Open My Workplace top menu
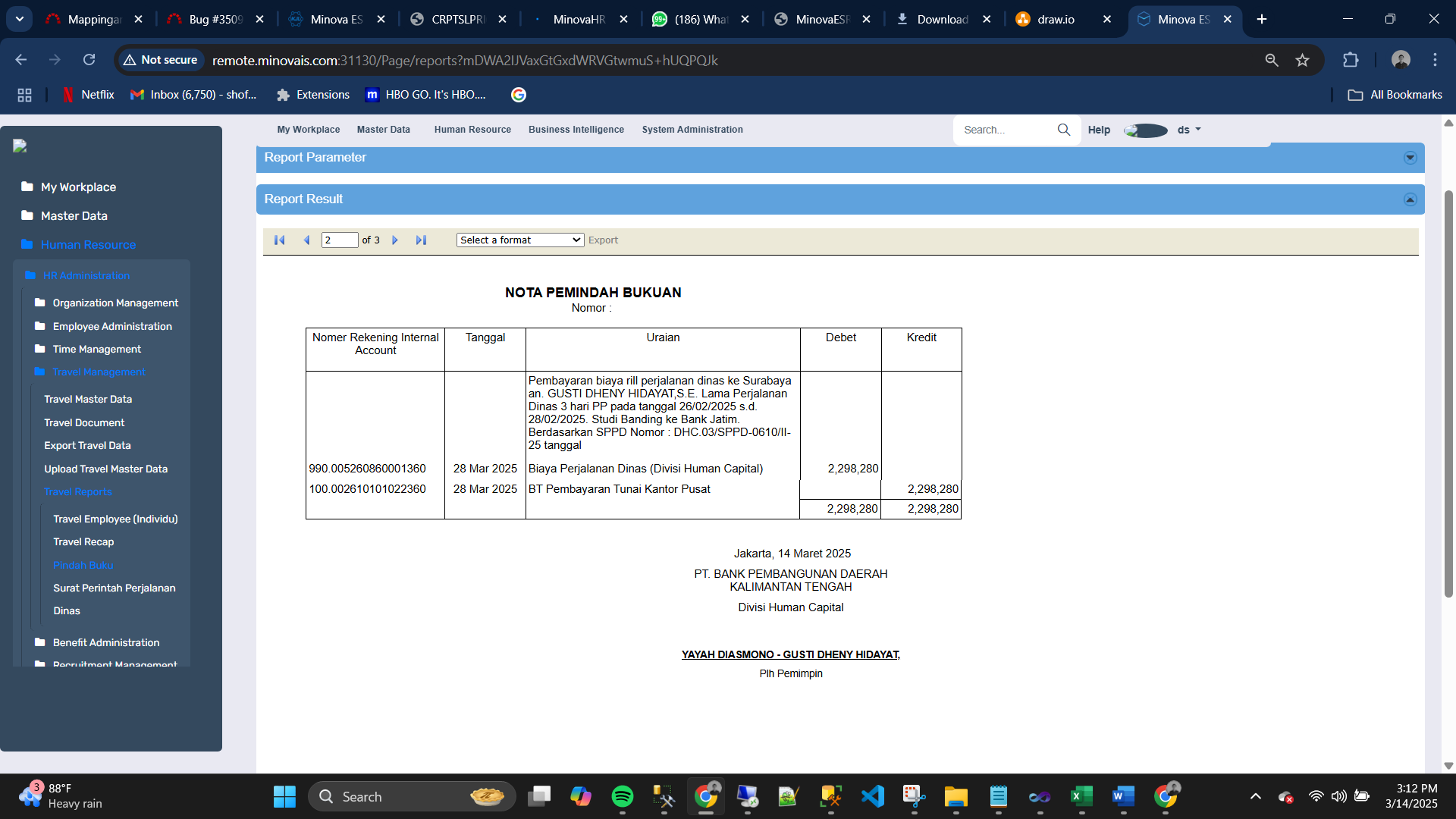Screen dimensions: 1456x819 309,130
